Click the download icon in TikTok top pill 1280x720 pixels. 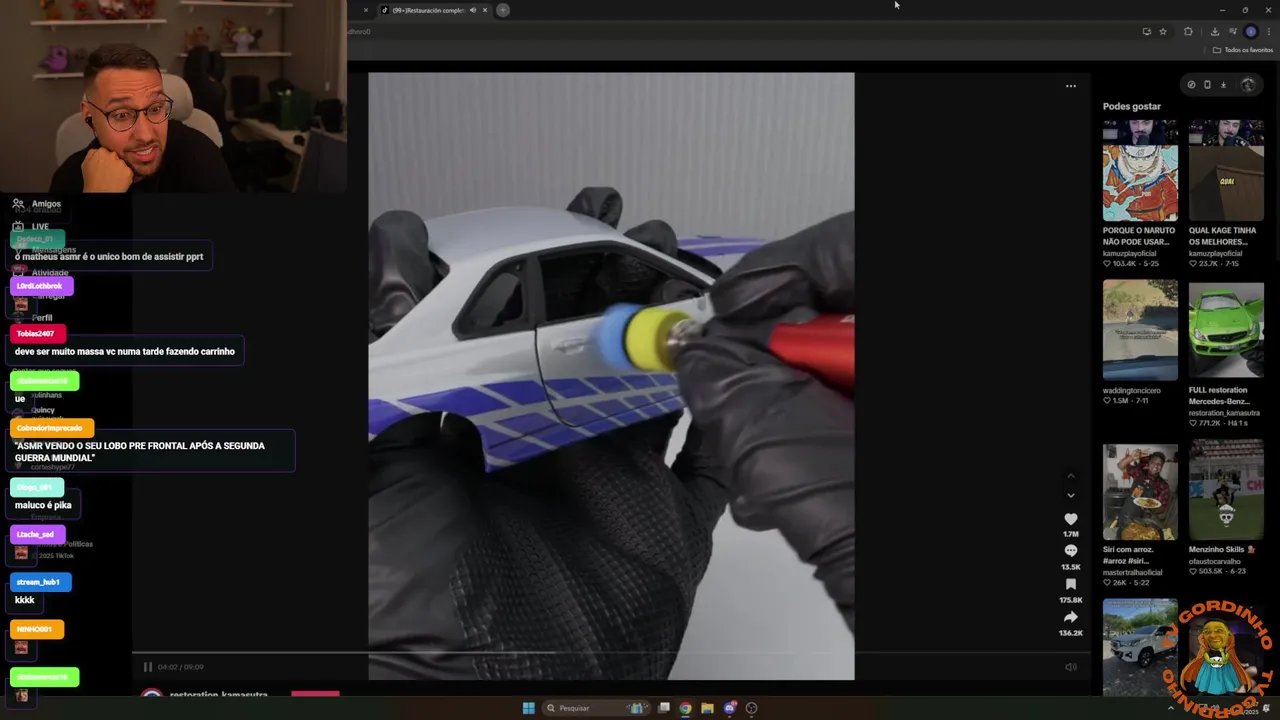1223,85
